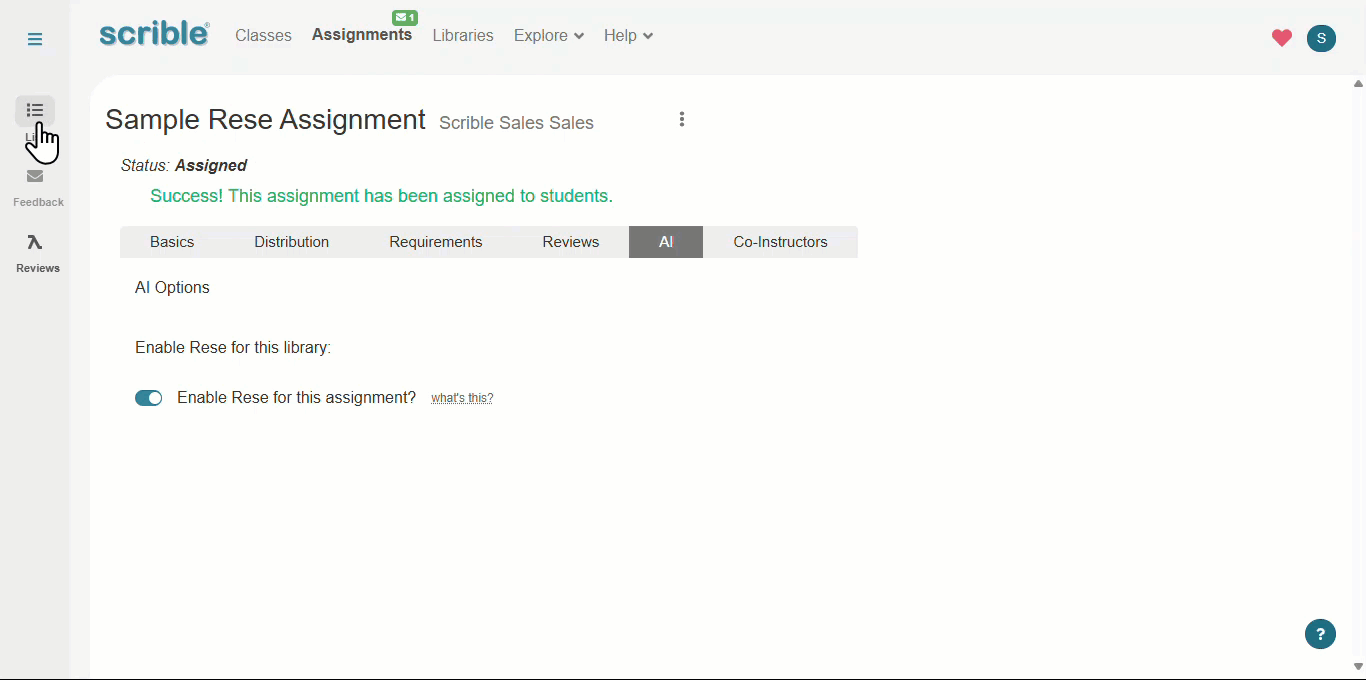This screenshot has width=1366, height=680.
Task: Open the user avatar 'S' menu
Action: tap(1321, 38)
